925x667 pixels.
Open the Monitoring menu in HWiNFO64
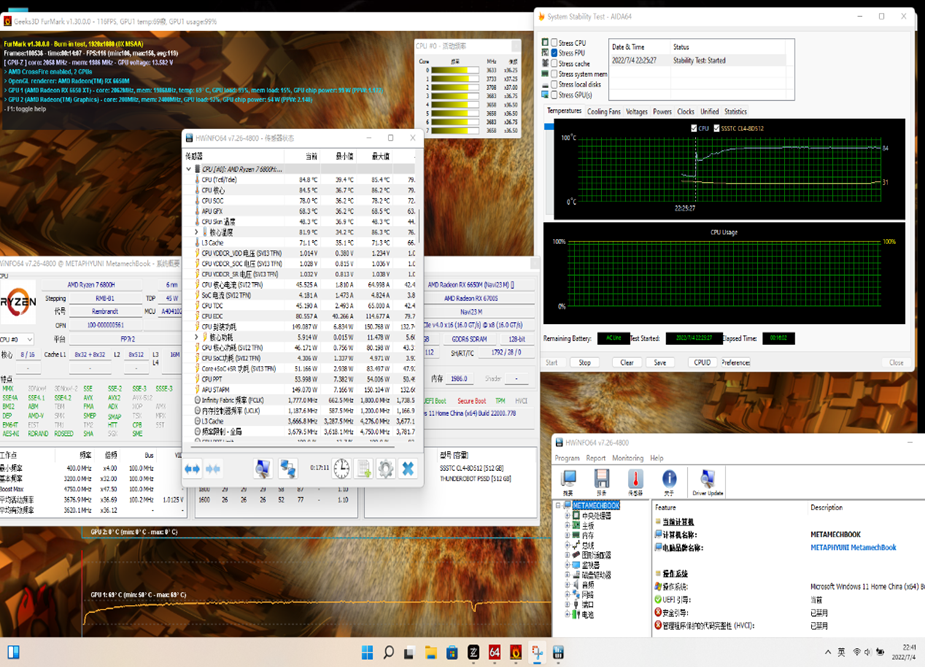coord(628,458)
